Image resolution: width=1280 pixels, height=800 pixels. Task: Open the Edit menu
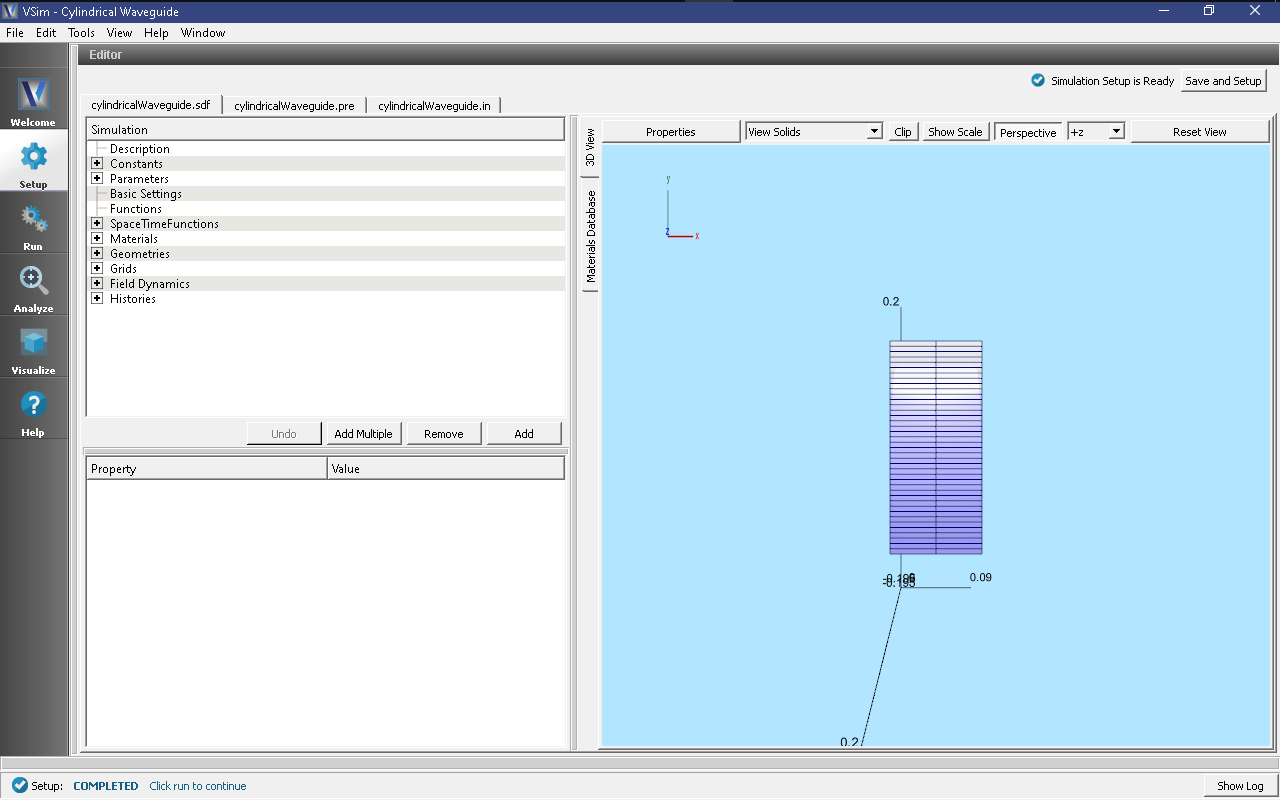(46, 33)
